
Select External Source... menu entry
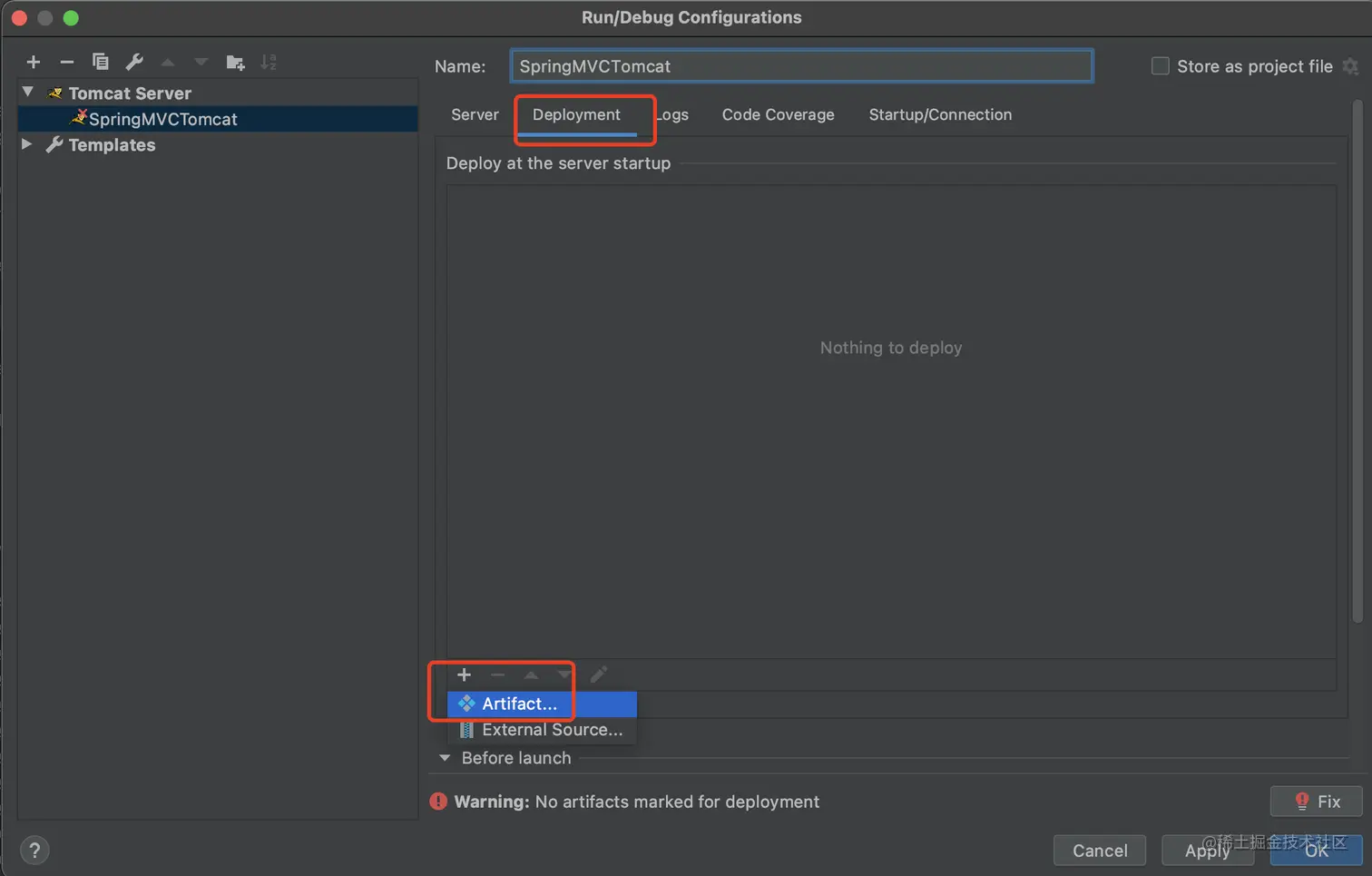(552, 730)
